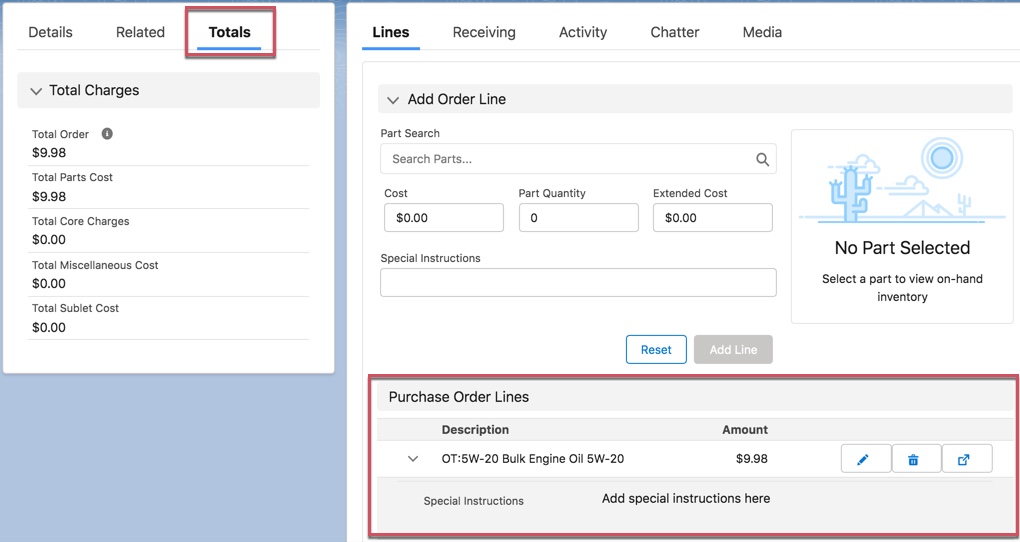The height and width of the screenshot is (542, 1020).
Task: Open the engine oil line in new window
Action: 967,459
